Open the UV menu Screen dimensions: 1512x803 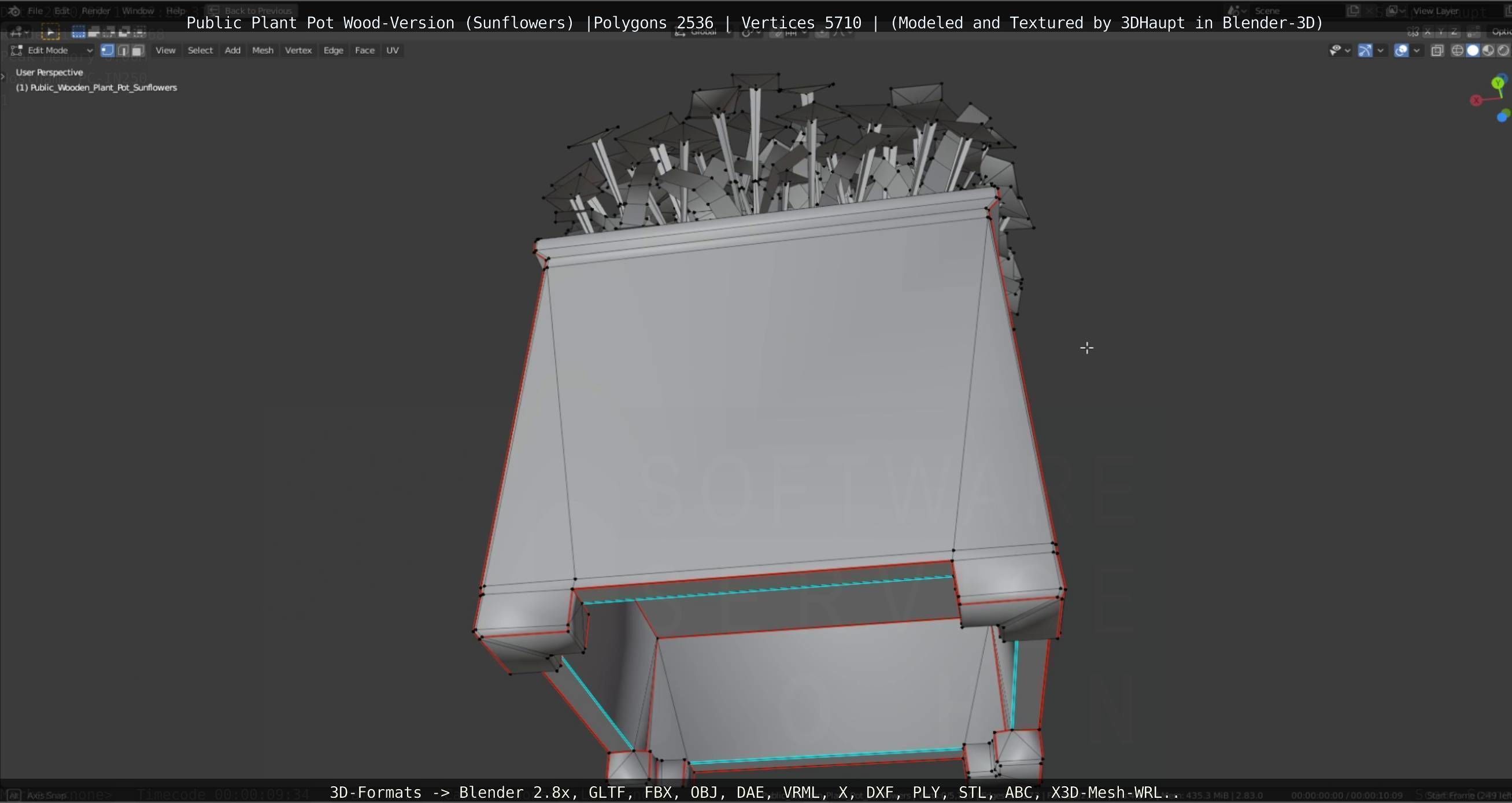click(x=393, y=50)
